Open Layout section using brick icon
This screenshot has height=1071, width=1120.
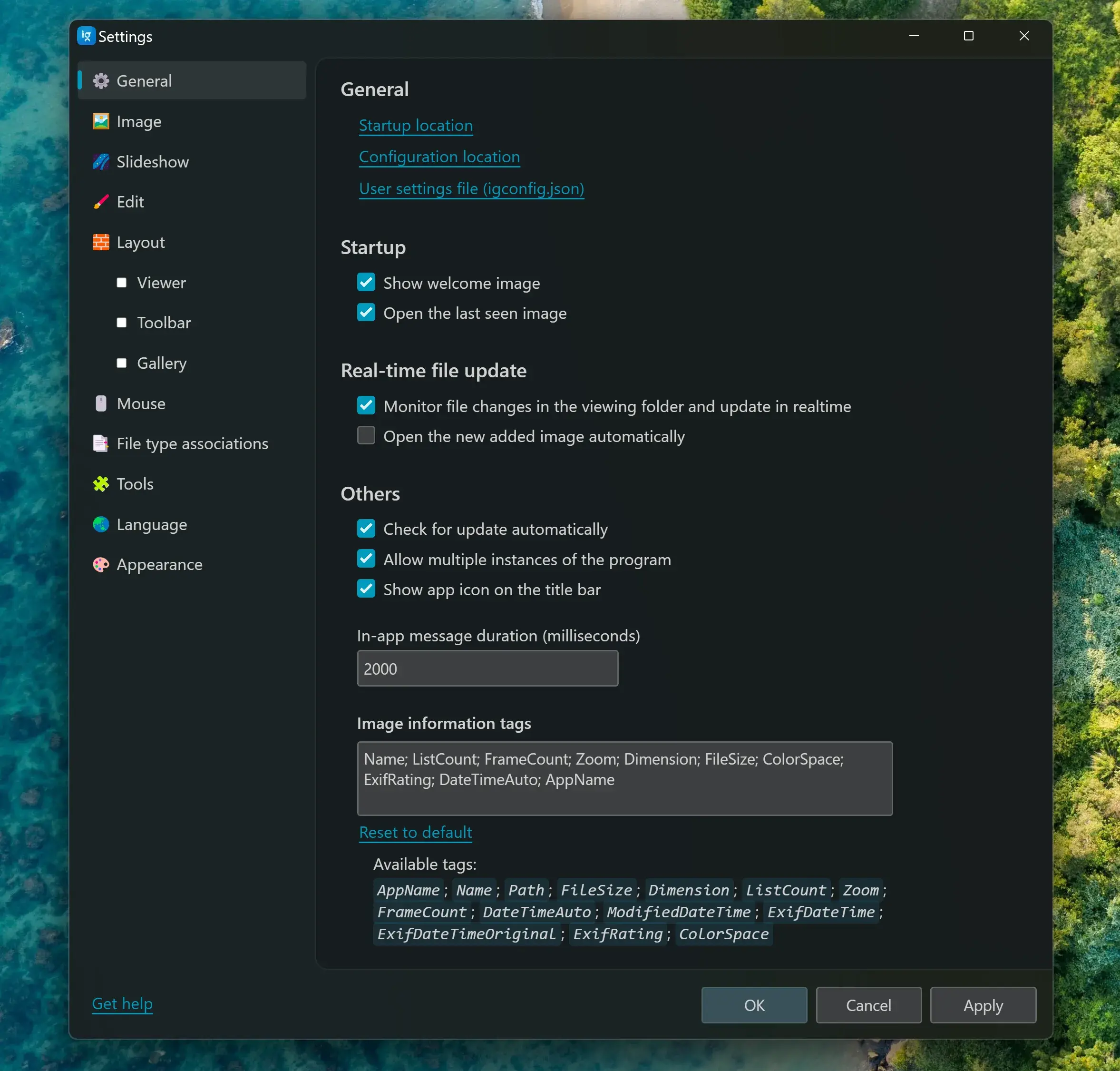click(x=101, y=243)
